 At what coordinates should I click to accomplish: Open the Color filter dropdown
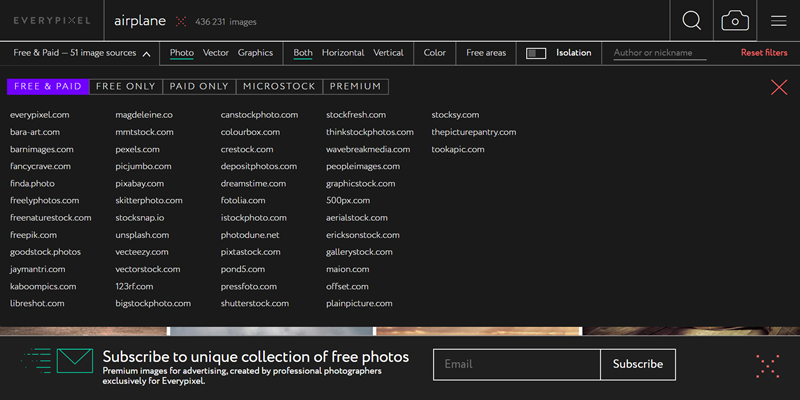tap(435, 53)
